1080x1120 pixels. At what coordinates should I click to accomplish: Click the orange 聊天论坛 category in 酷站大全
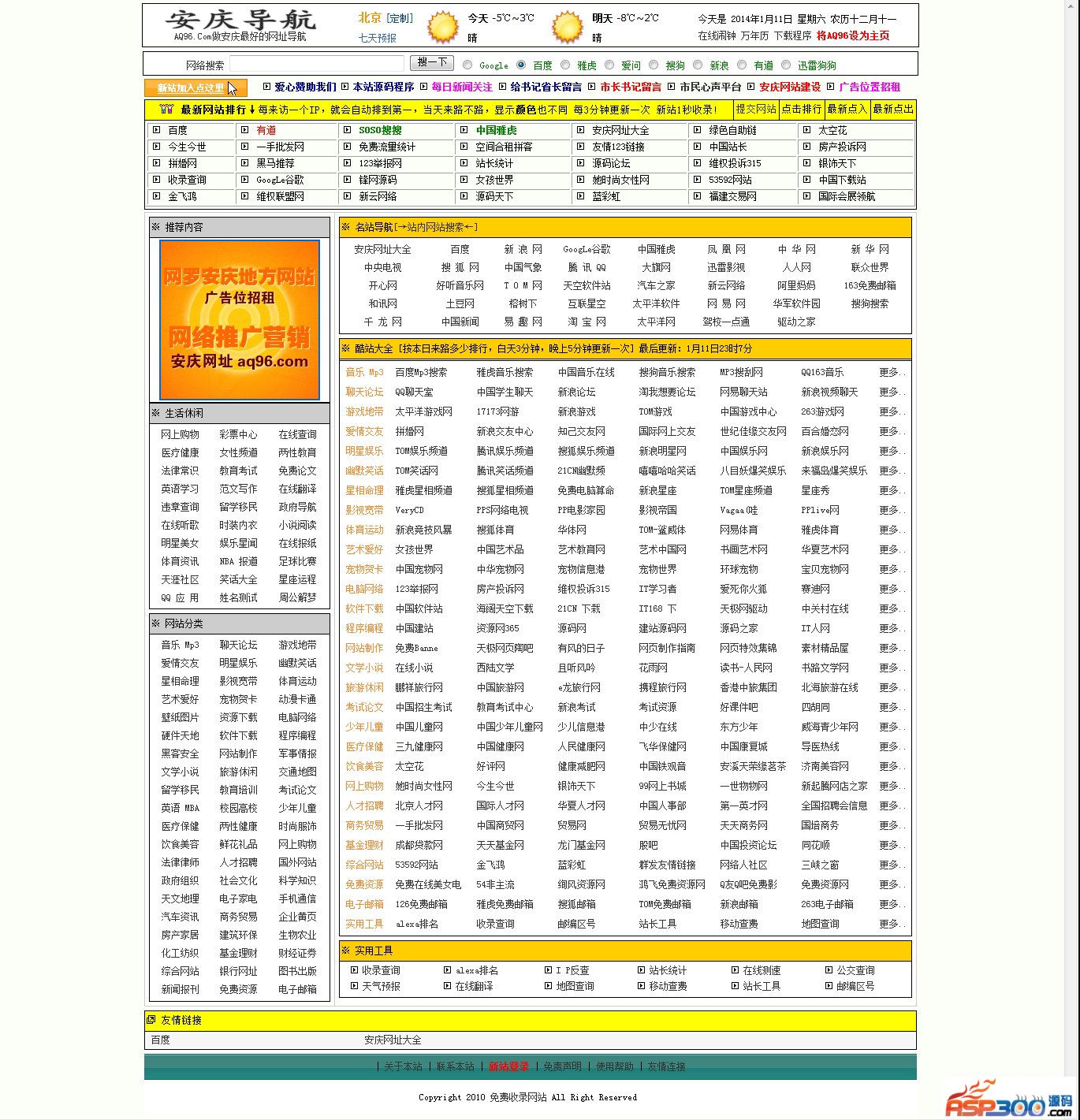coord(364,392)
